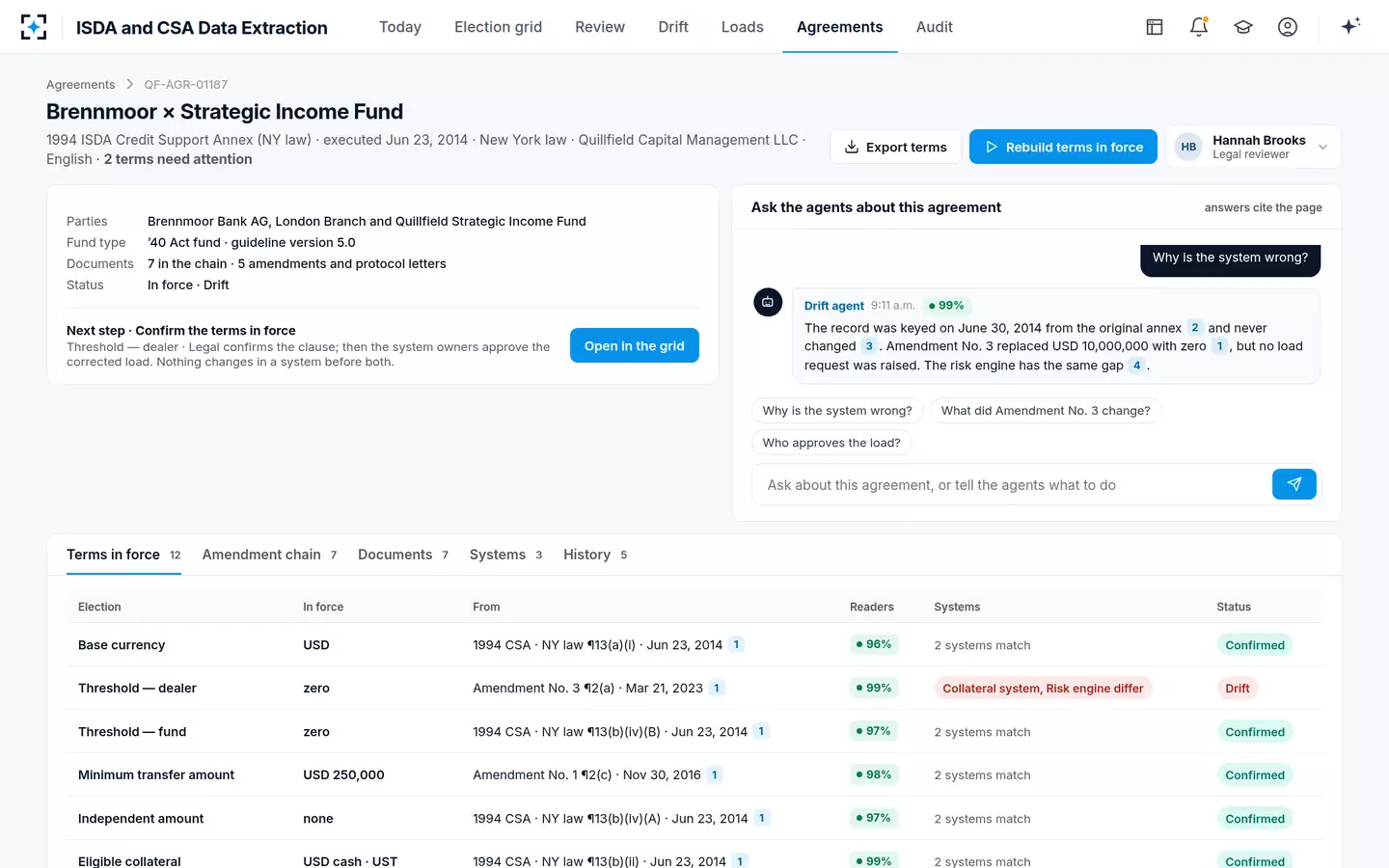Open citation 3 in the Drift agent answer
Viewport: 1389px width, 868px height.
[x=869, y=346]
